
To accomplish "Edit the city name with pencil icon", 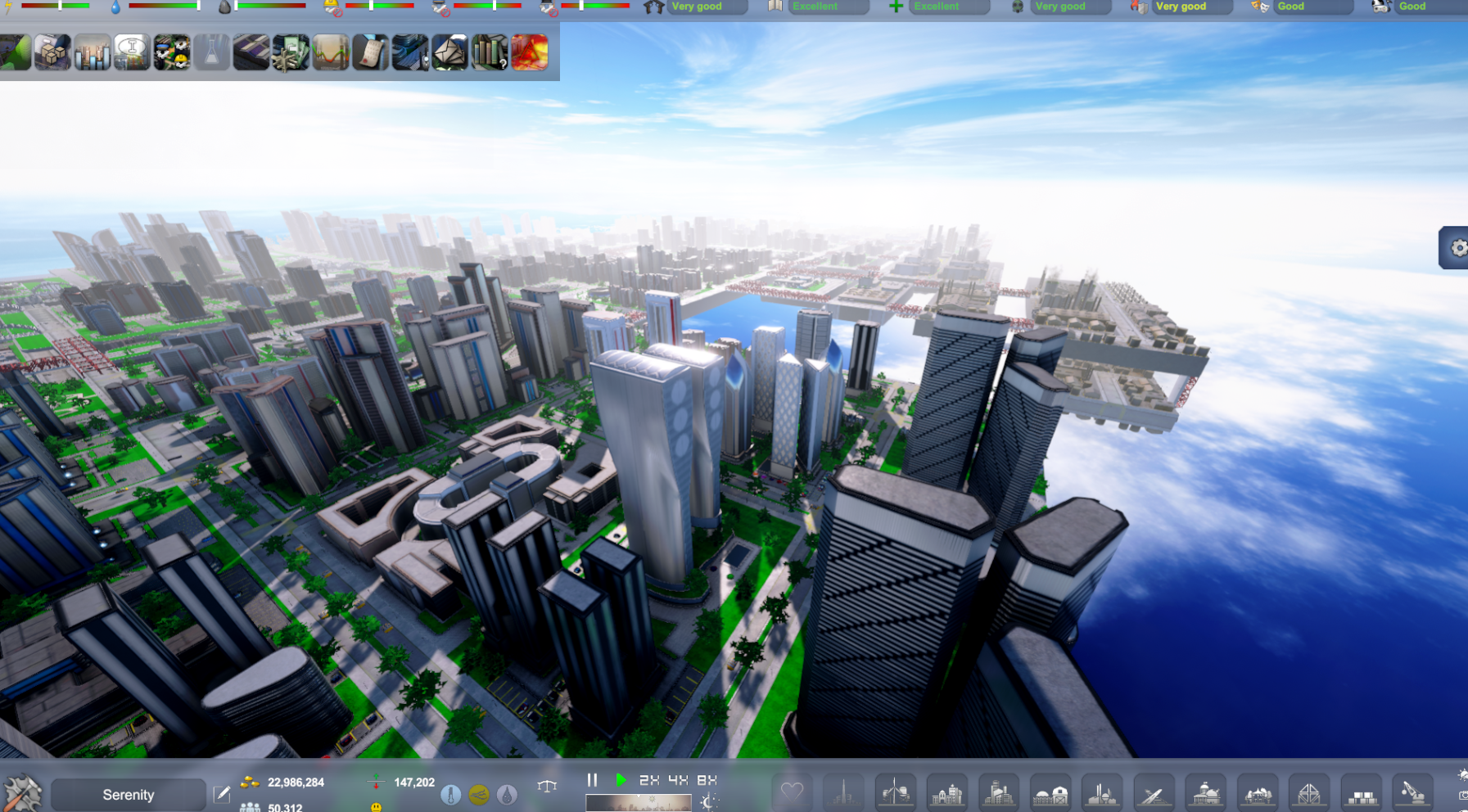I will (221, 794).
